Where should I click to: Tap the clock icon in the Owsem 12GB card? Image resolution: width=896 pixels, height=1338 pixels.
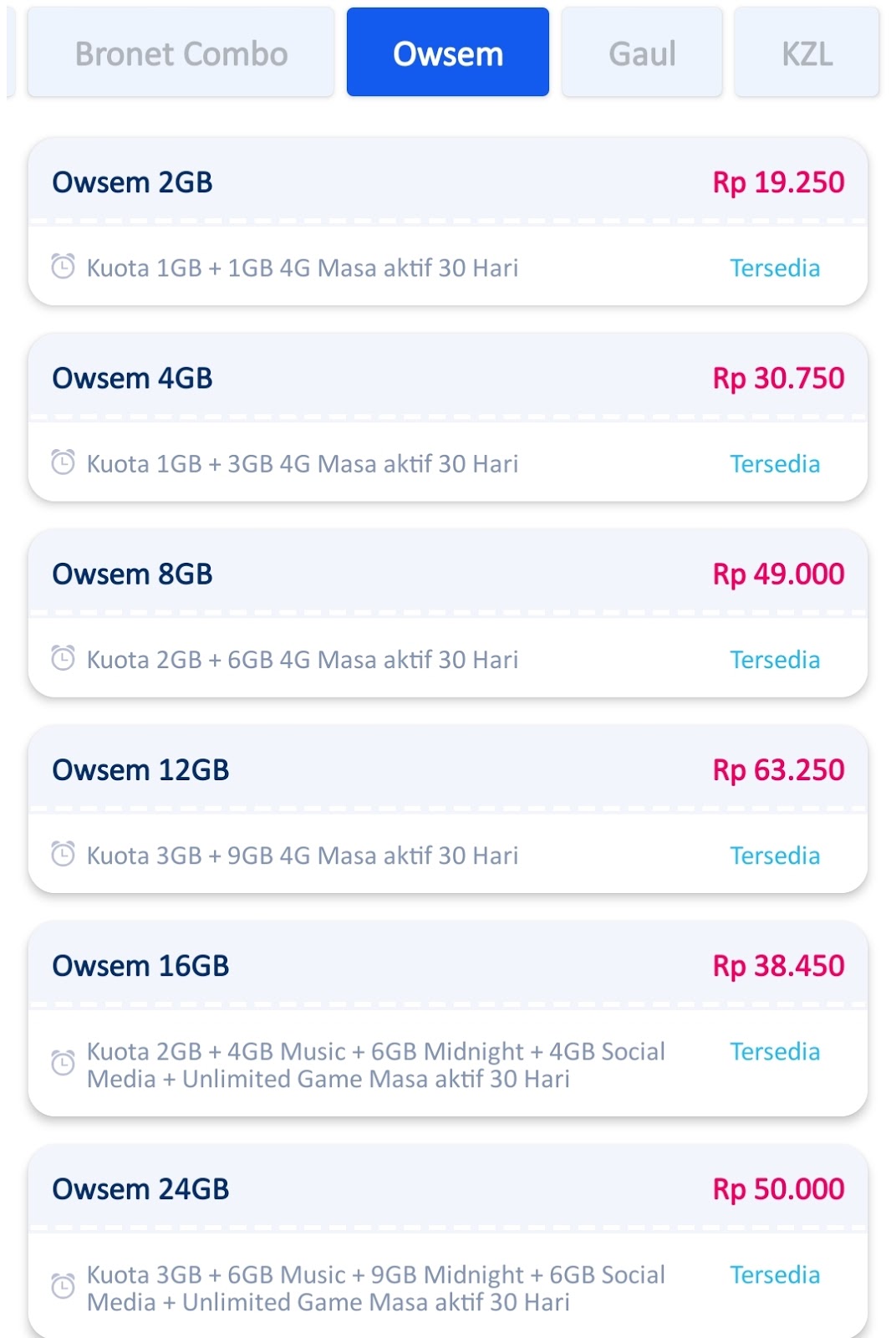[64, 854]
